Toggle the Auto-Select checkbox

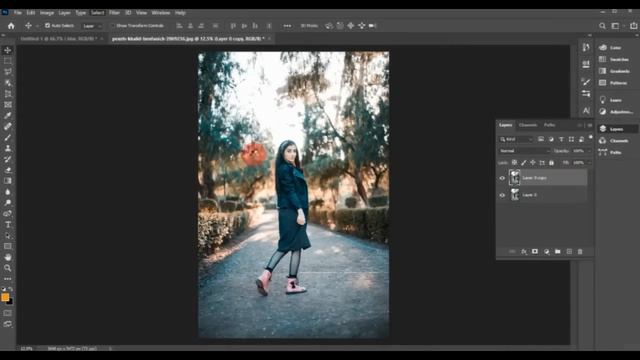[x=47, y=25]
